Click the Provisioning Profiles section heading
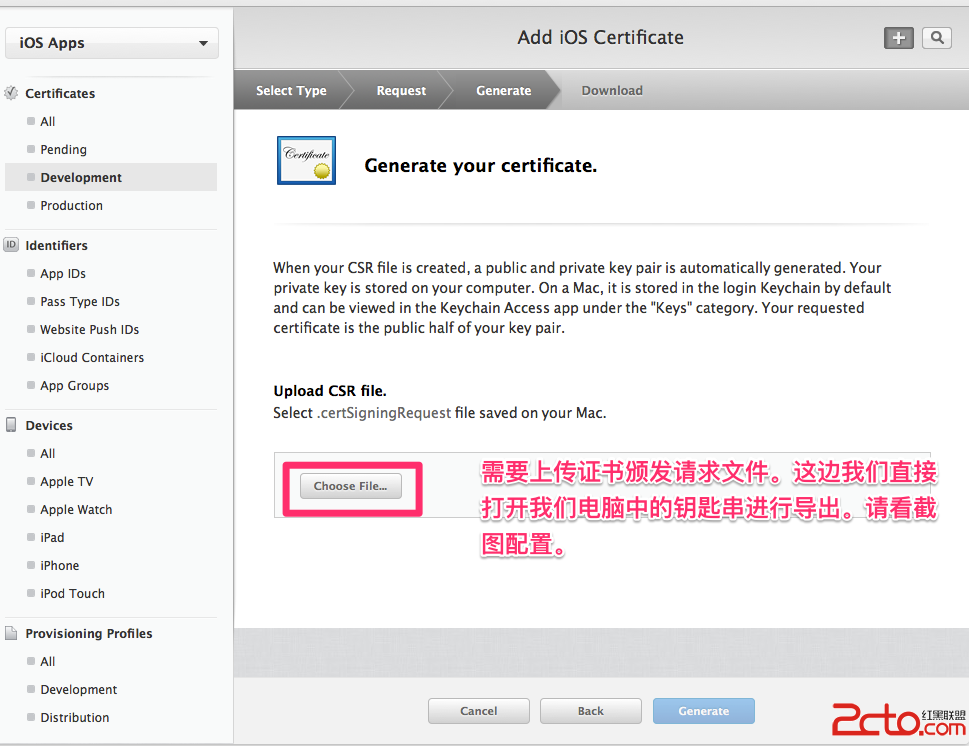Image resolution: width=969 pixels, height=746 pixels. click(x=88, y=634)
